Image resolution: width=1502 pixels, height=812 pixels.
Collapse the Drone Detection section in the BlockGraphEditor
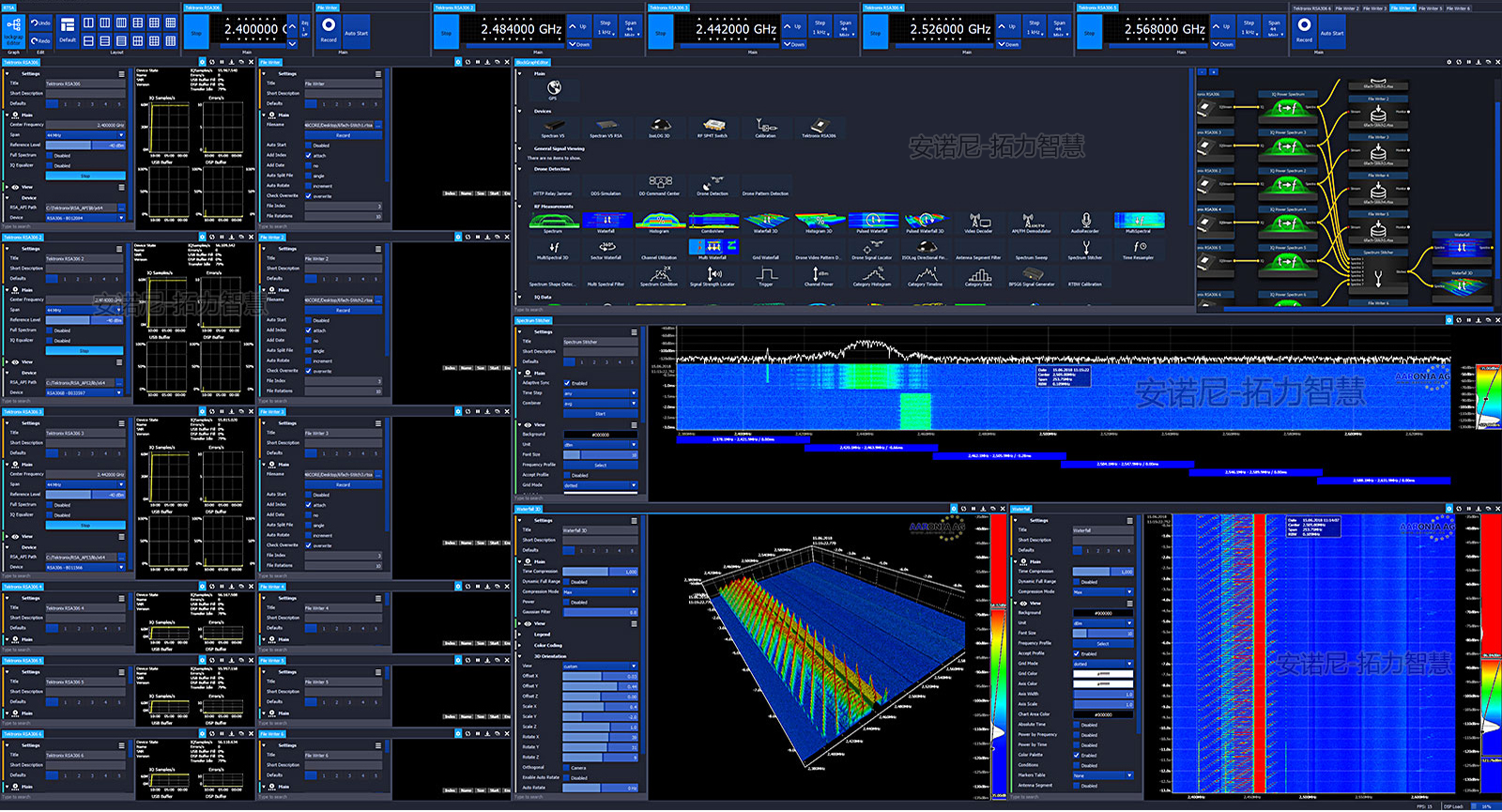pos(520,169)
